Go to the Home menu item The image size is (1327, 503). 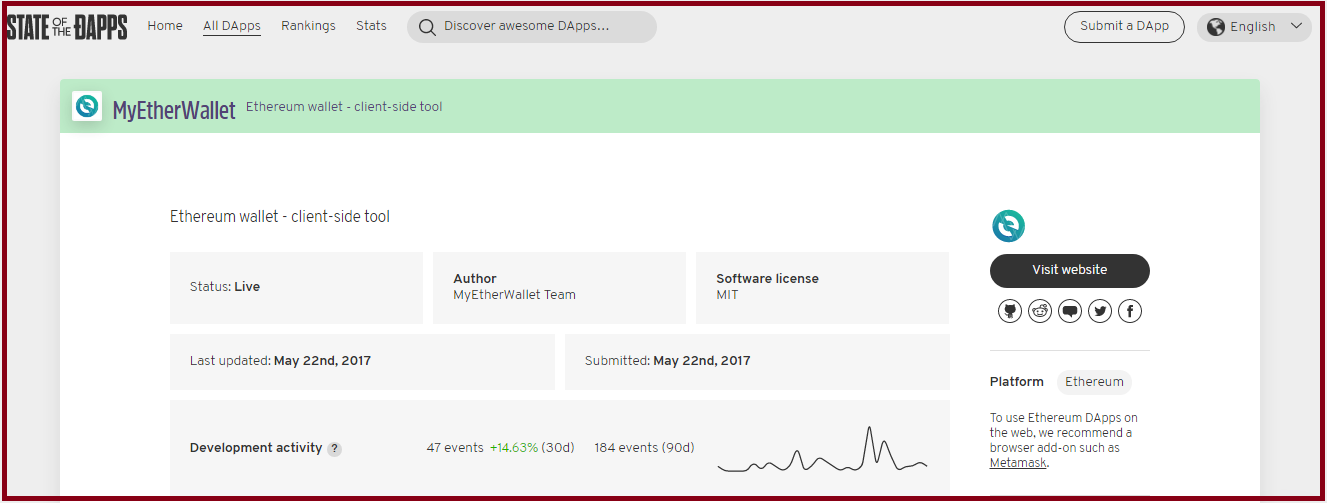click(165, 26)
